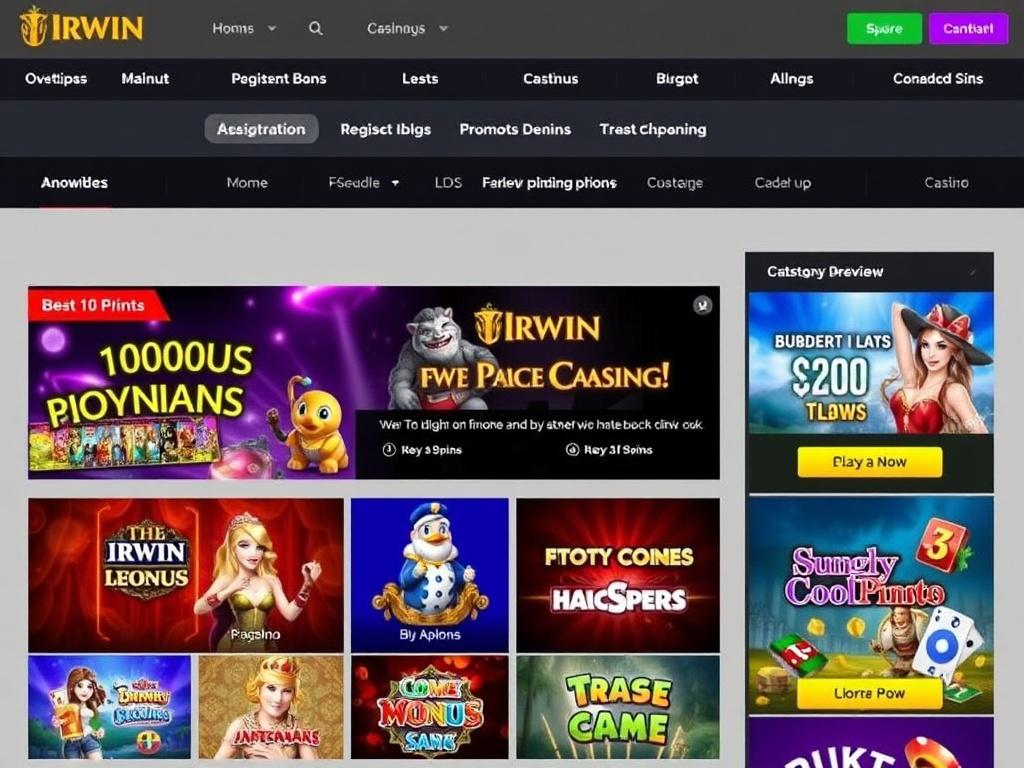Click the Rey 31 Spins clock icon

[572, 449]
